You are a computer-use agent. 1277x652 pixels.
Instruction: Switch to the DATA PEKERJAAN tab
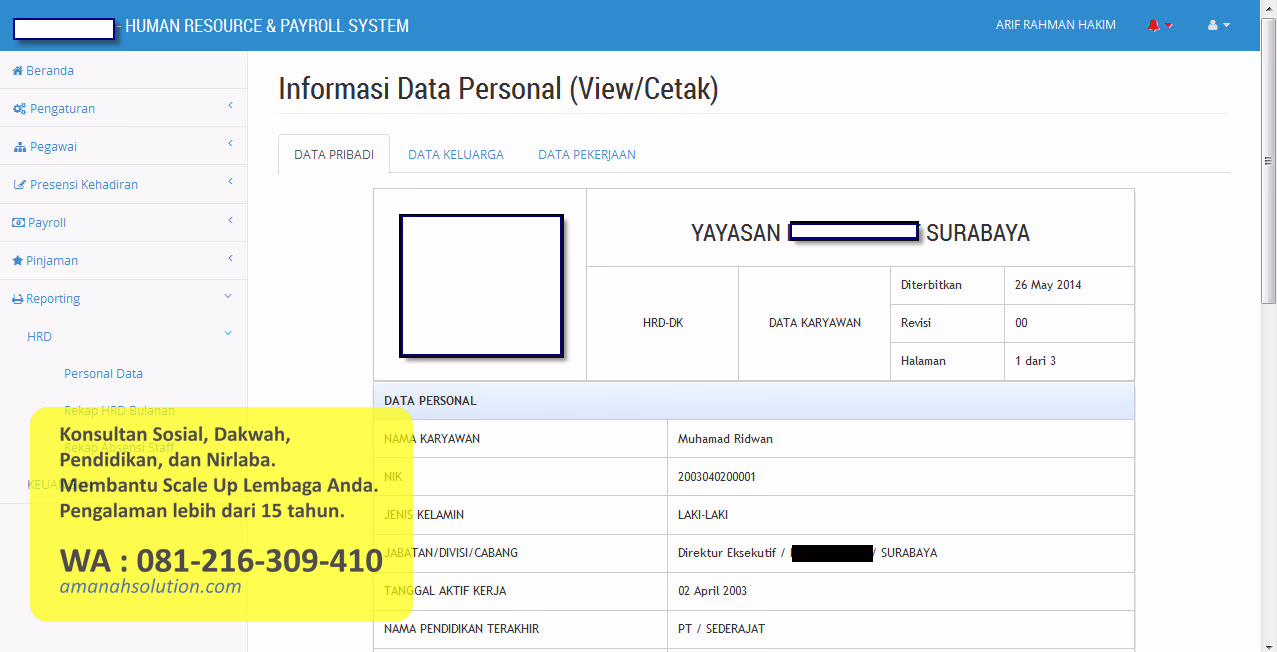pos(587,155)
